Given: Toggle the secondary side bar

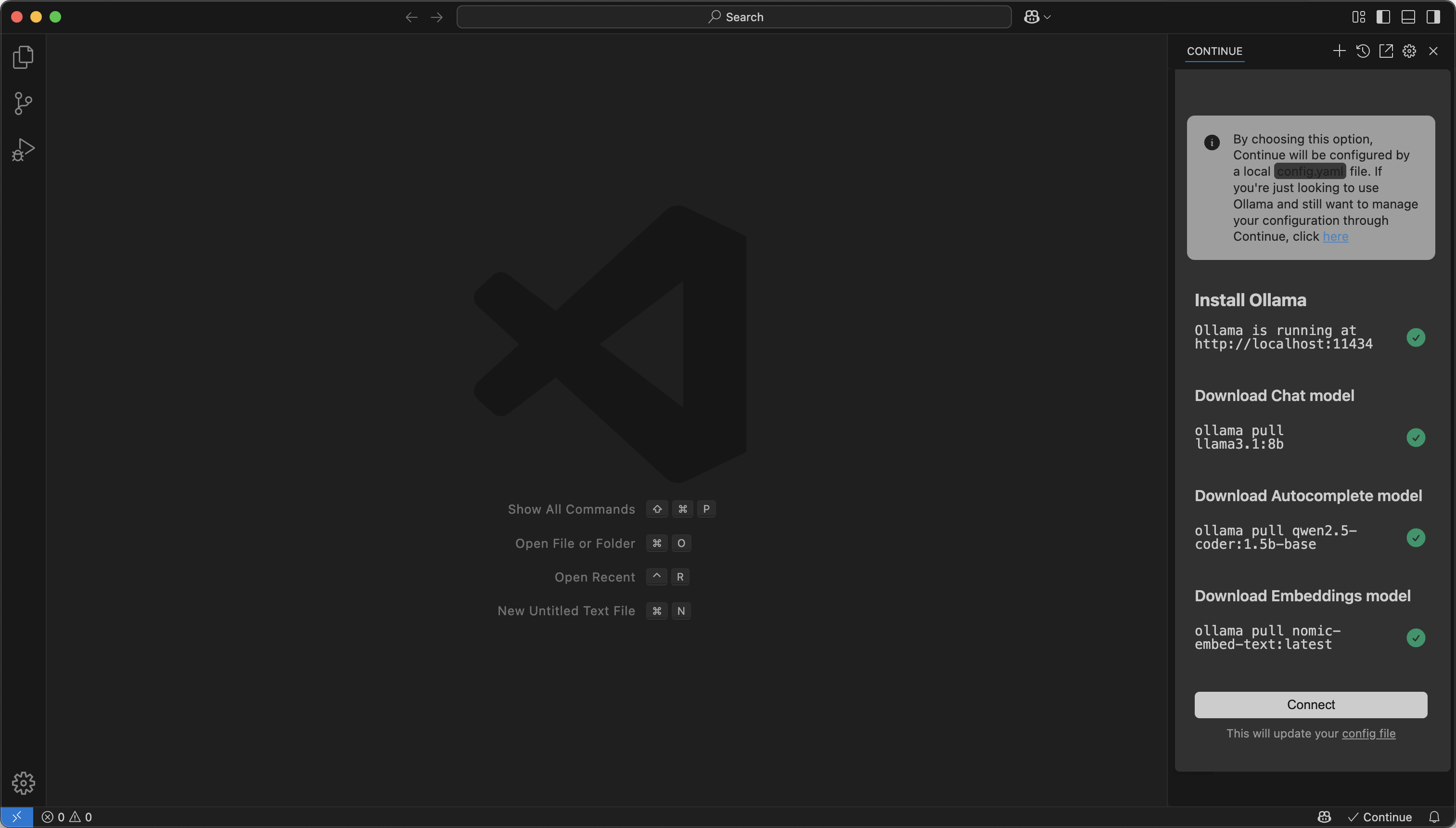Looking at the screenshot, I should (1433, 17).
